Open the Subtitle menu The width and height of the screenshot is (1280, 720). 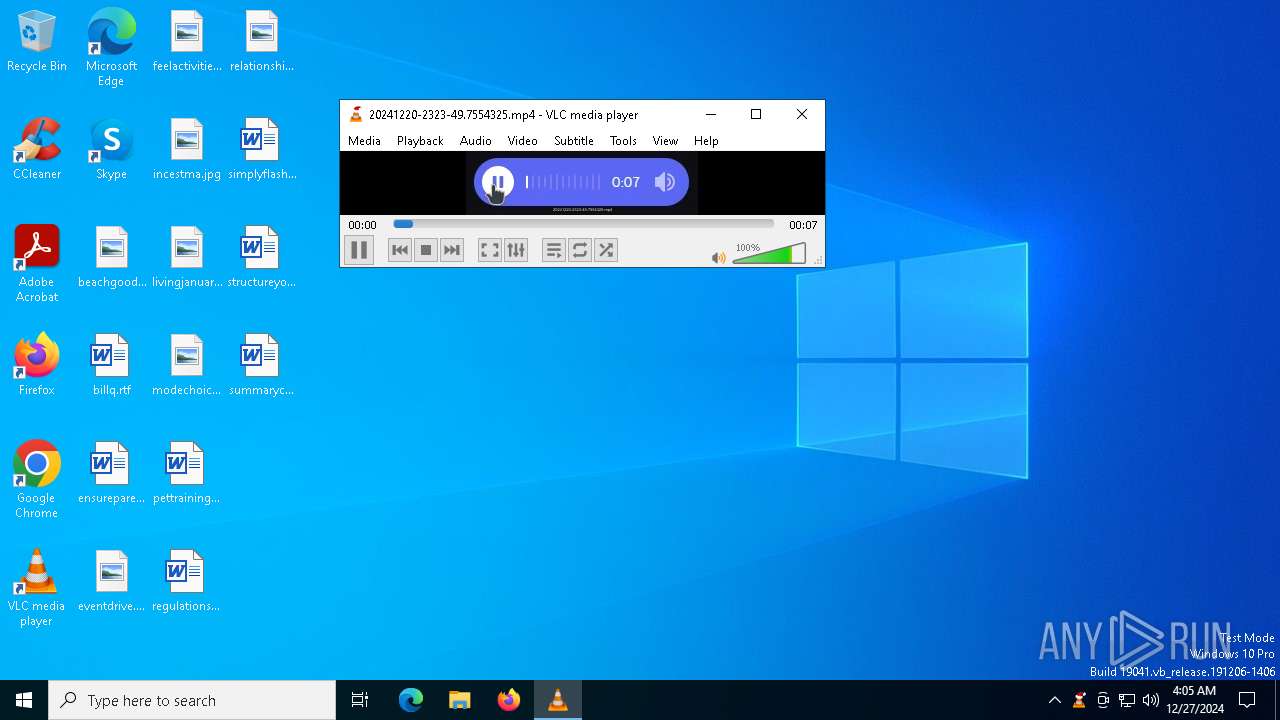click(574, 141)
